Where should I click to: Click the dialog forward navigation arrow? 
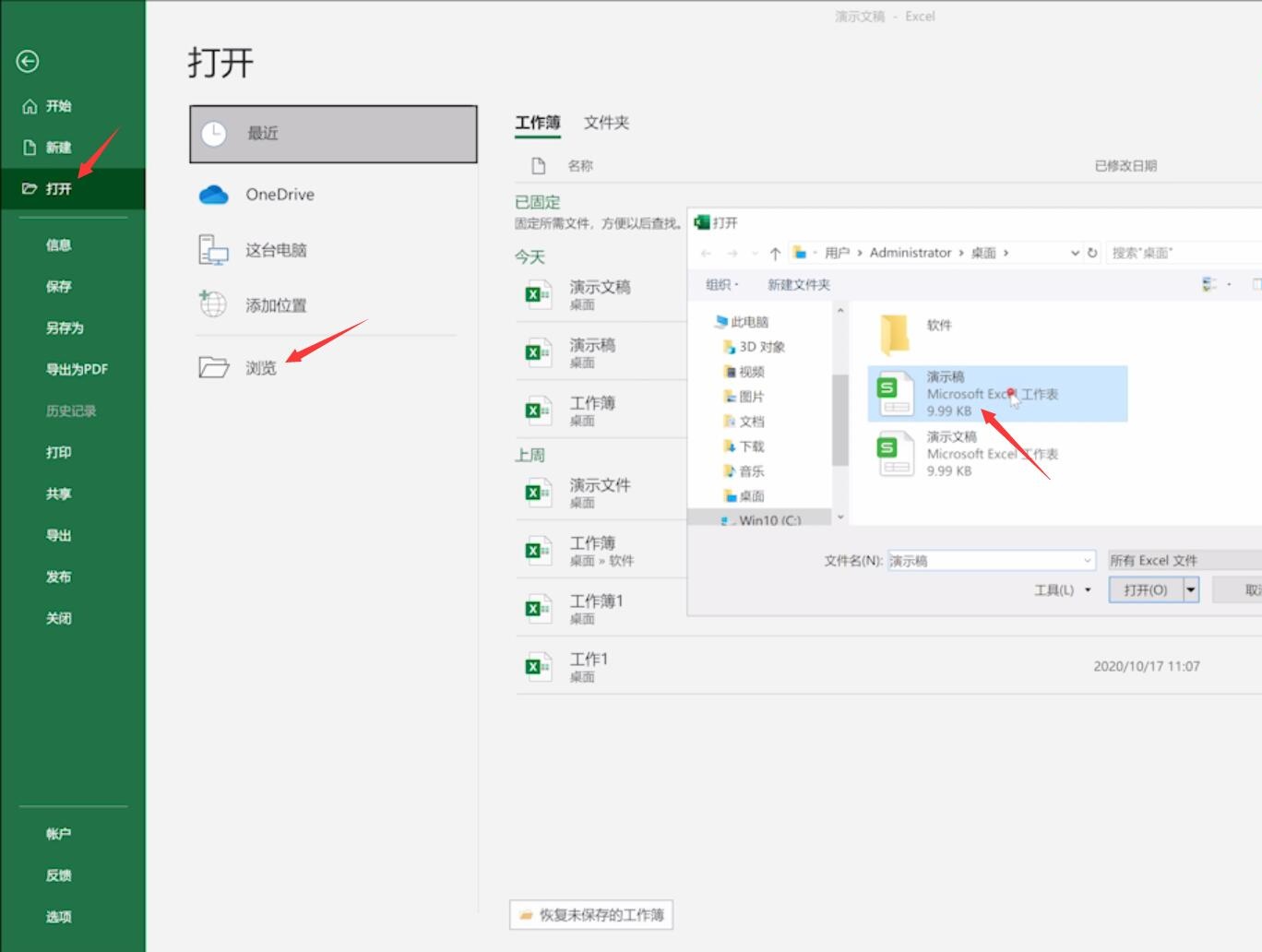coord(732,253)
